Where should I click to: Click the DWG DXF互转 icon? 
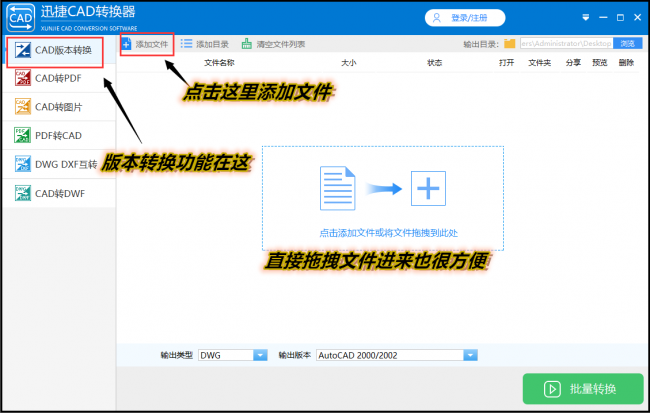point(22,164)
